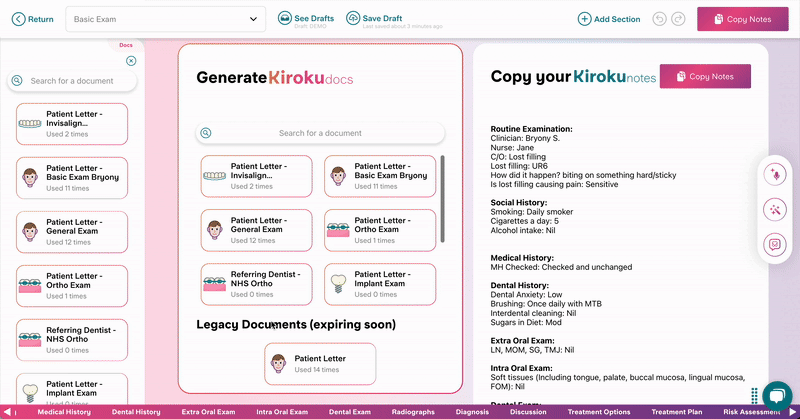
Task: Jump to Dental History section tab
Action: (136, 412)
